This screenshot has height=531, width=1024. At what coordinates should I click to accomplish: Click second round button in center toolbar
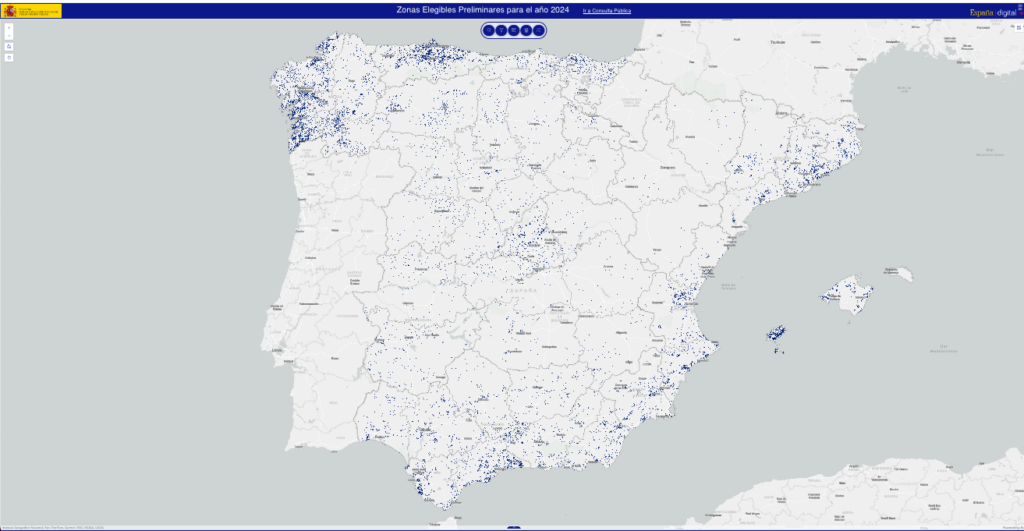(x=501, y=30)
